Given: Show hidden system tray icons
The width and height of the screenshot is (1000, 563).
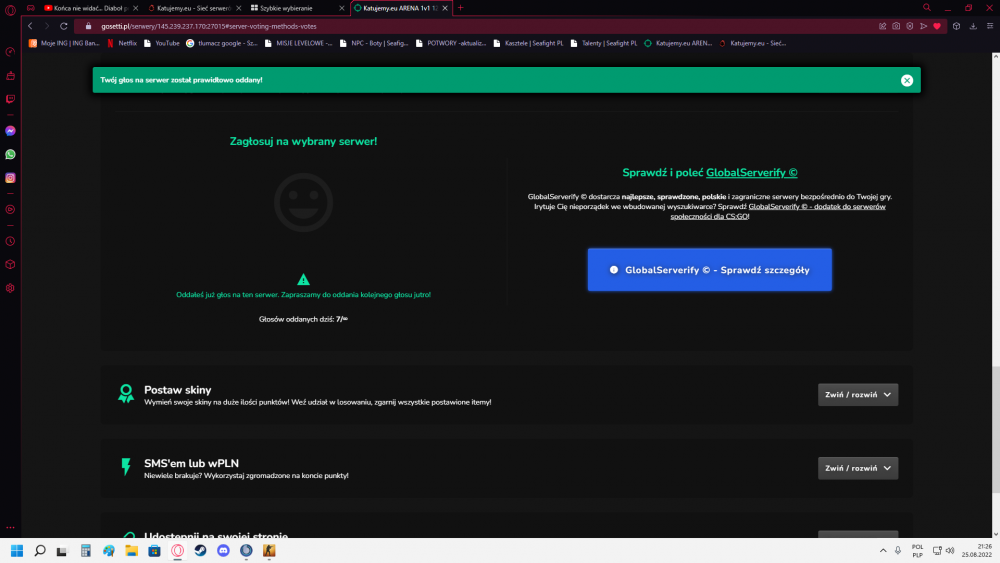Looking at the screenshot, I should coord(883,551).
